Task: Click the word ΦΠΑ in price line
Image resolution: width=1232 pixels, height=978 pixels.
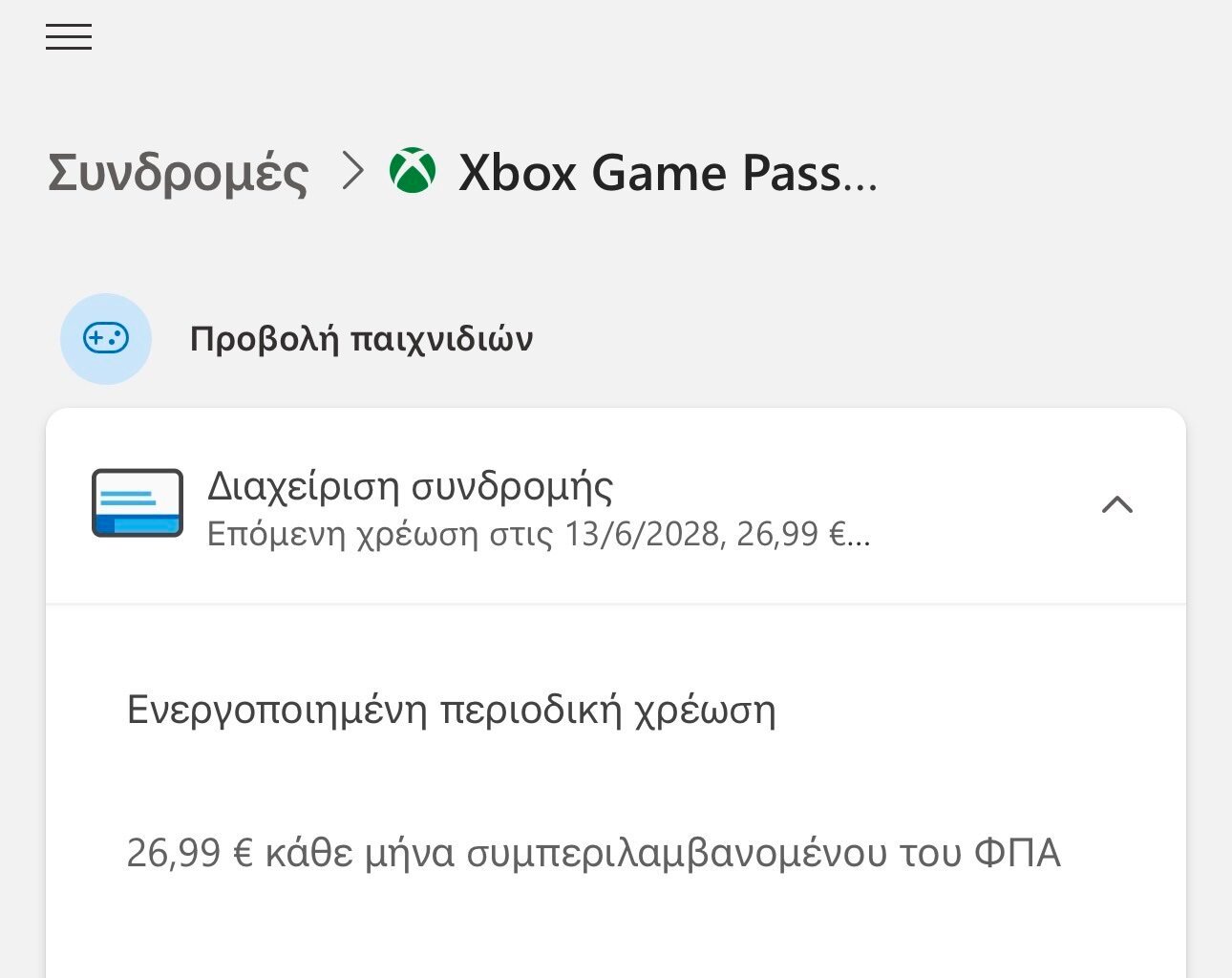Action: click(1017, 852)
